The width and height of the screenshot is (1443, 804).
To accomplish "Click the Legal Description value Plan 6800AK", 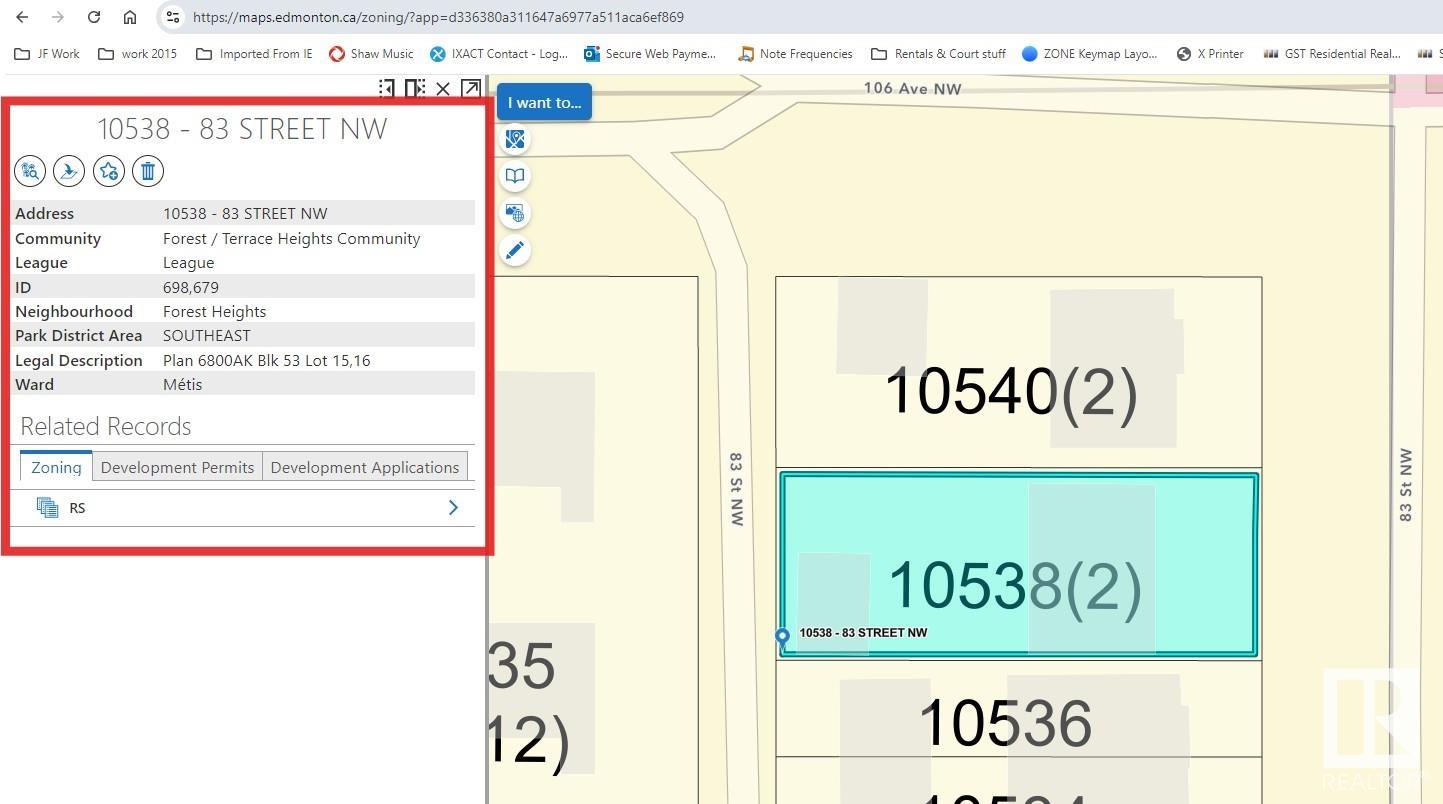I will coord(266,360).
